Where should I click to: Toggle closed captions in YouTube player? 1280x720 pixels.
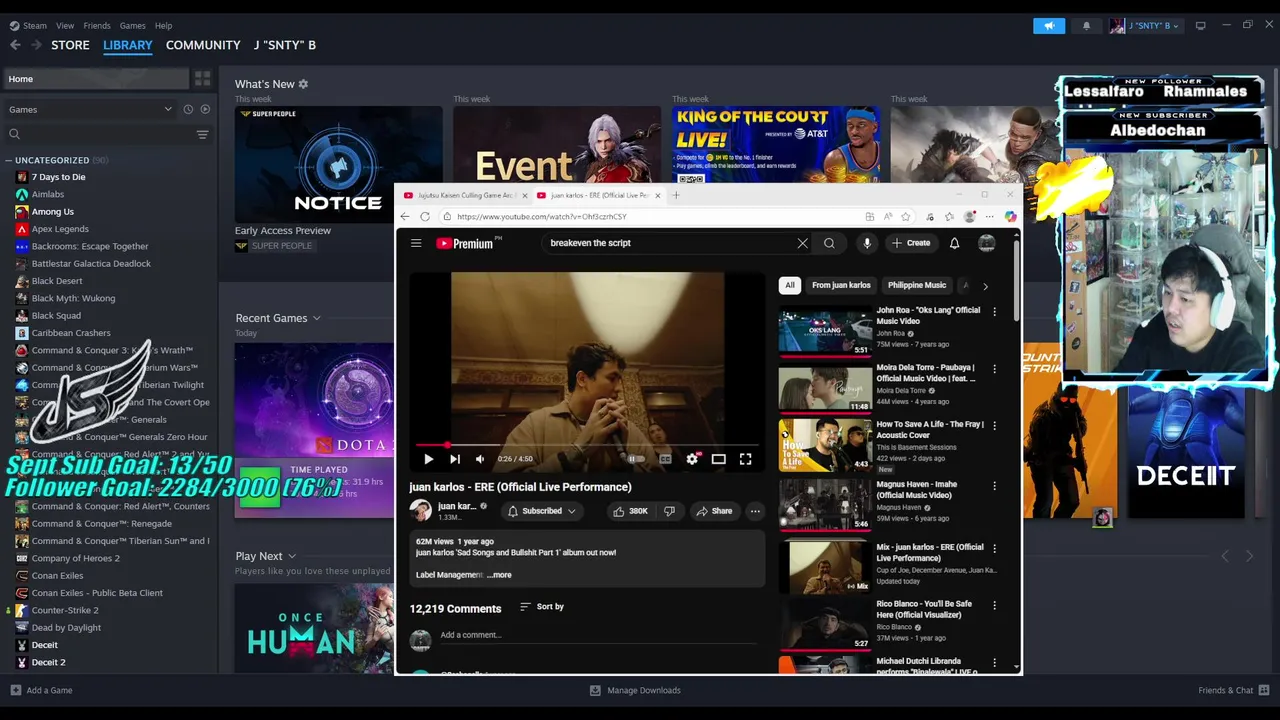point(665,459)
